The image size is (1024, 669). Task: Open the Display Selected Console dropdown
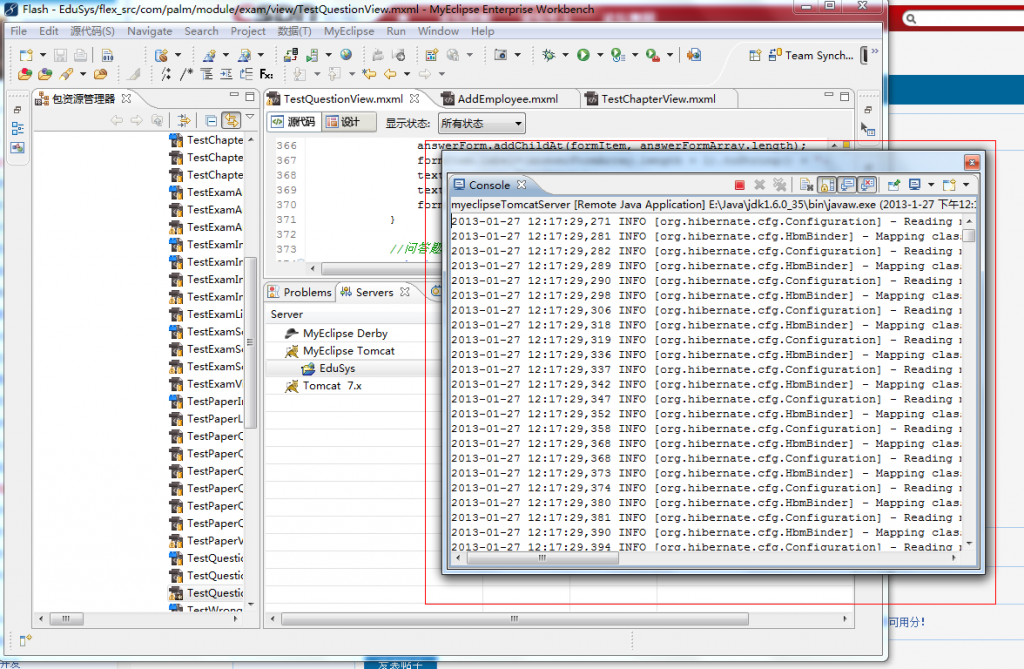click(x=931, y=185)
